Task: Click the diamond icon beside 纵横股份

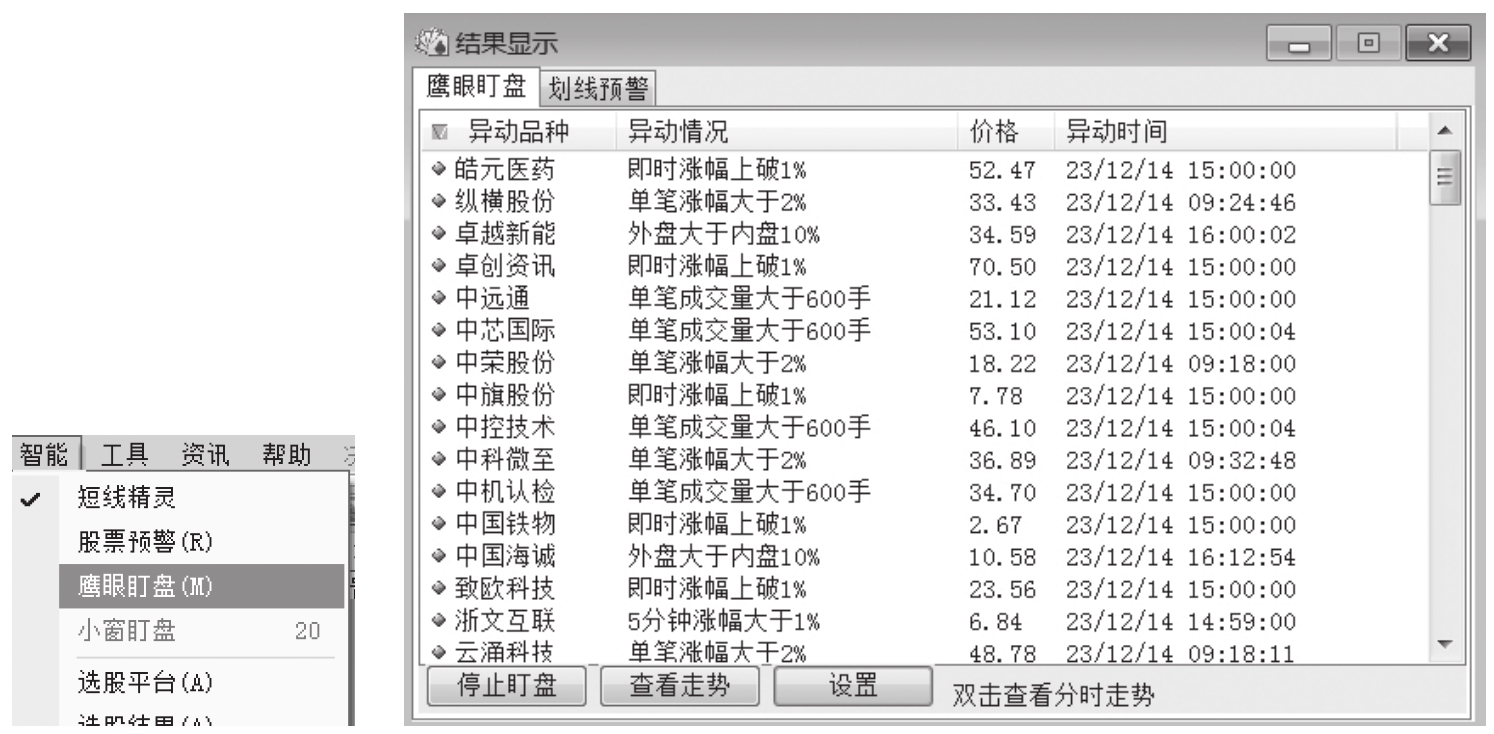Action: coord(439,202)
